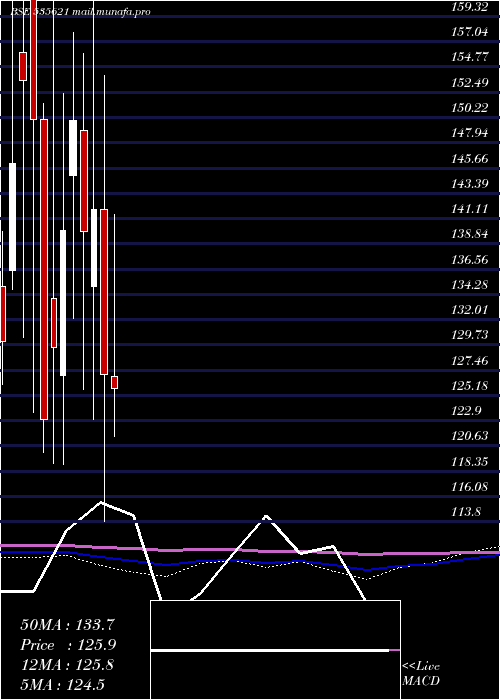Screen dimensions: 500x700
Task: Click the 152.49 price axis label
Action: tap(470, 83)
